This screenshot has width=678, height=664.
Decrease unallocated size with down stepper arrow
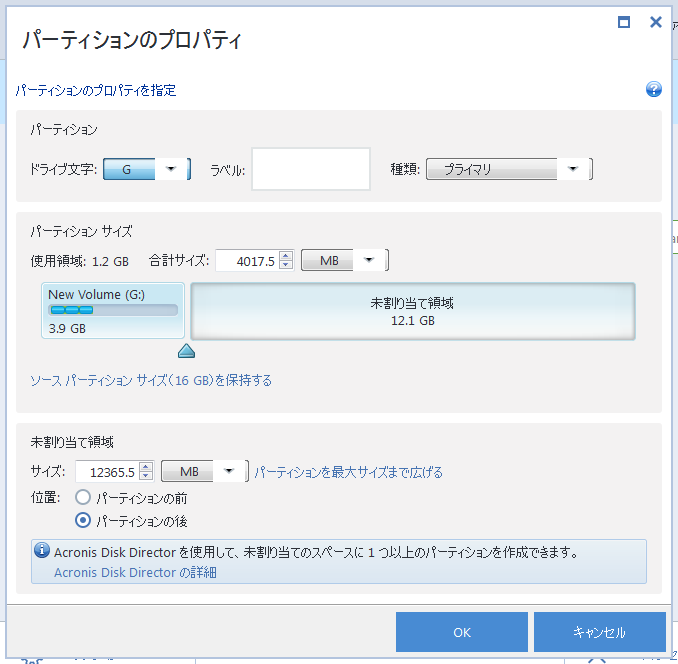pos(147,476)
